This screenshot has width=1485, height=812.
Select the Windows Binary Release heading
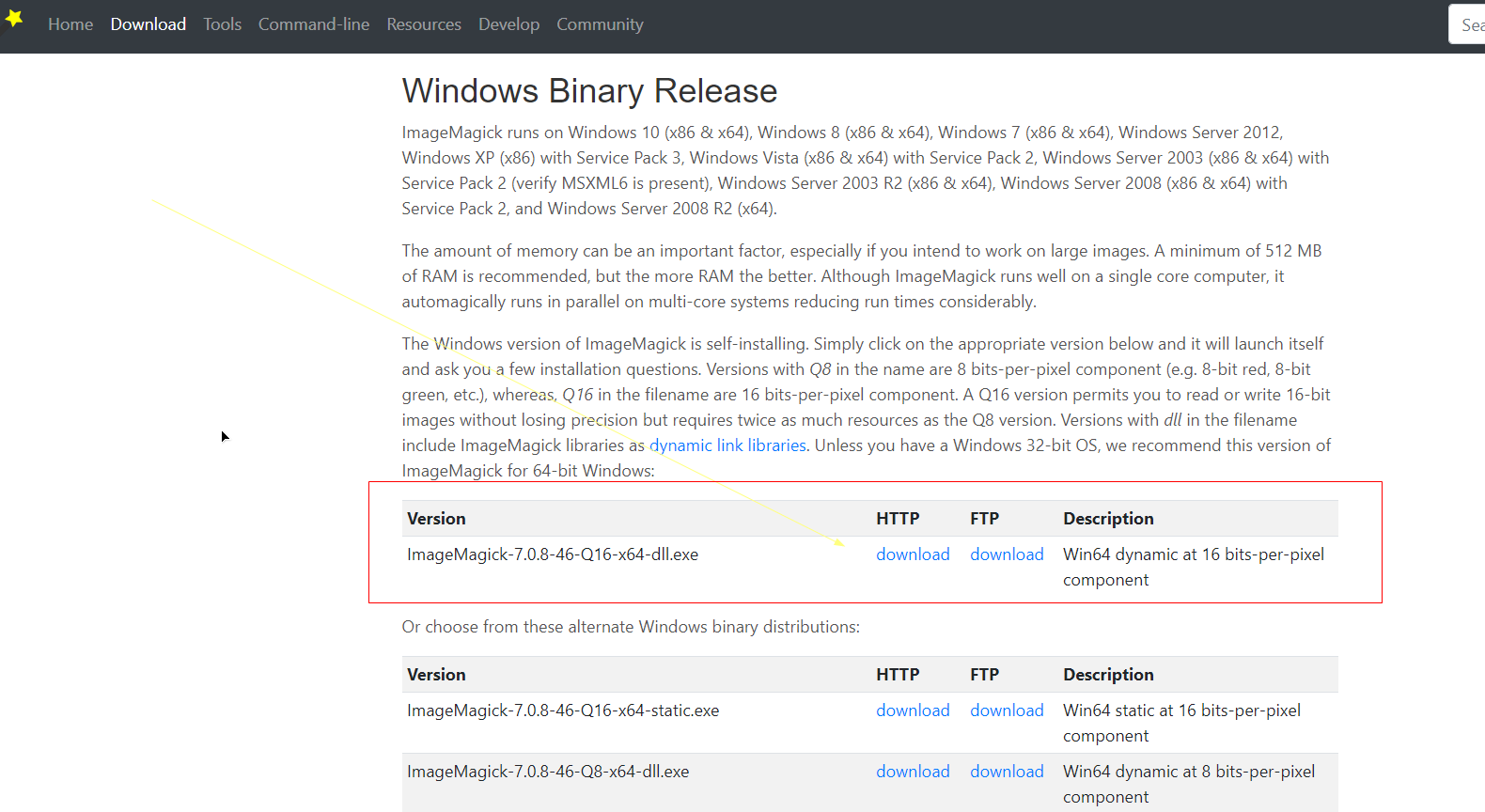pos(589,91)
